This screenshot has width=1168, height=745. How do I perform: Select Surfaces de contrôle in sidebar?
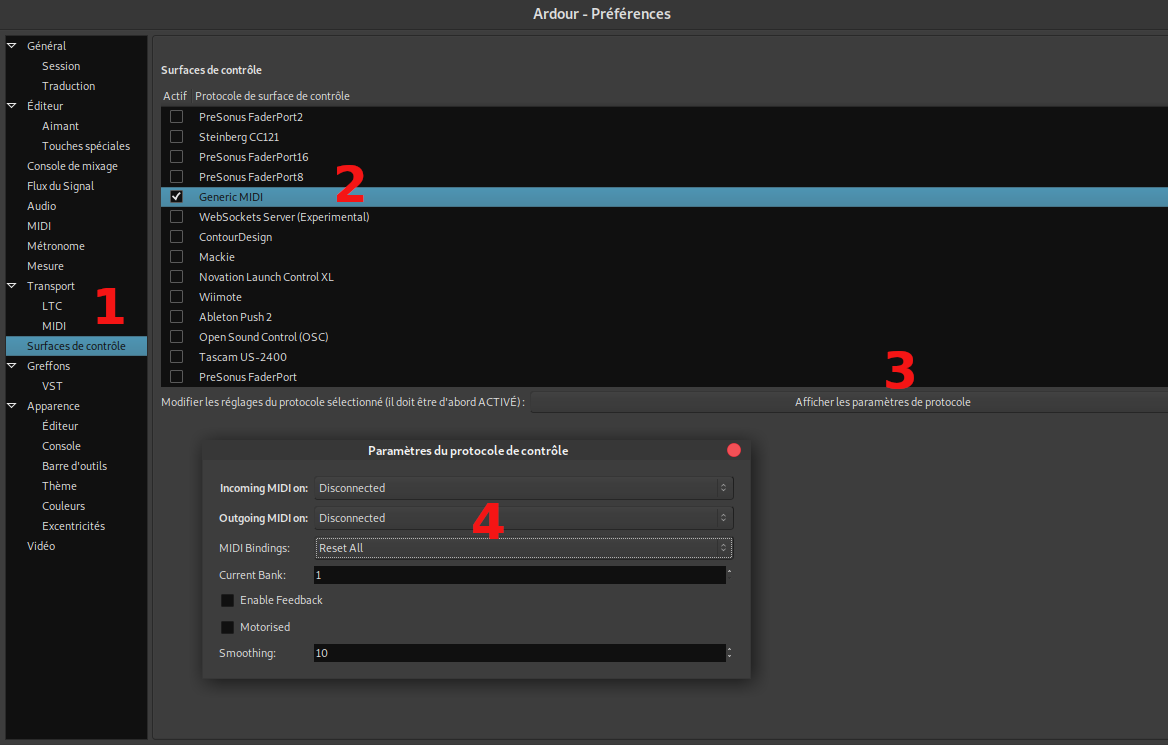76,346
